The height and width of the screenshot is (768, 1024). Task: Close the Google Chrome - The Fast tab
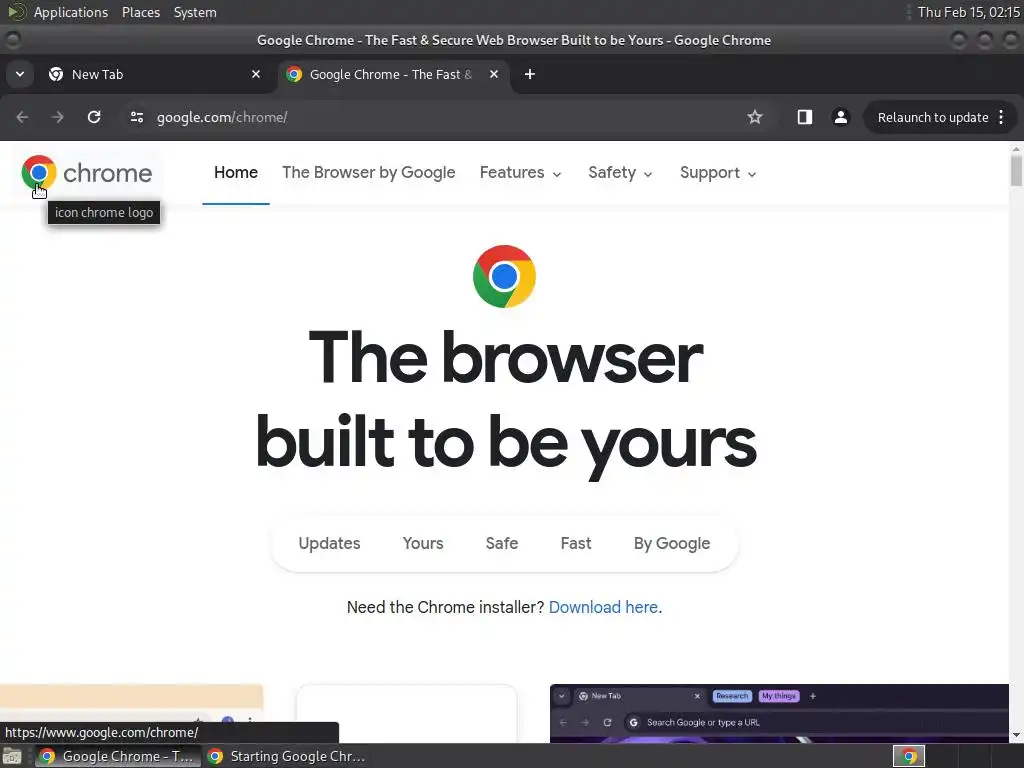[494, 74]
